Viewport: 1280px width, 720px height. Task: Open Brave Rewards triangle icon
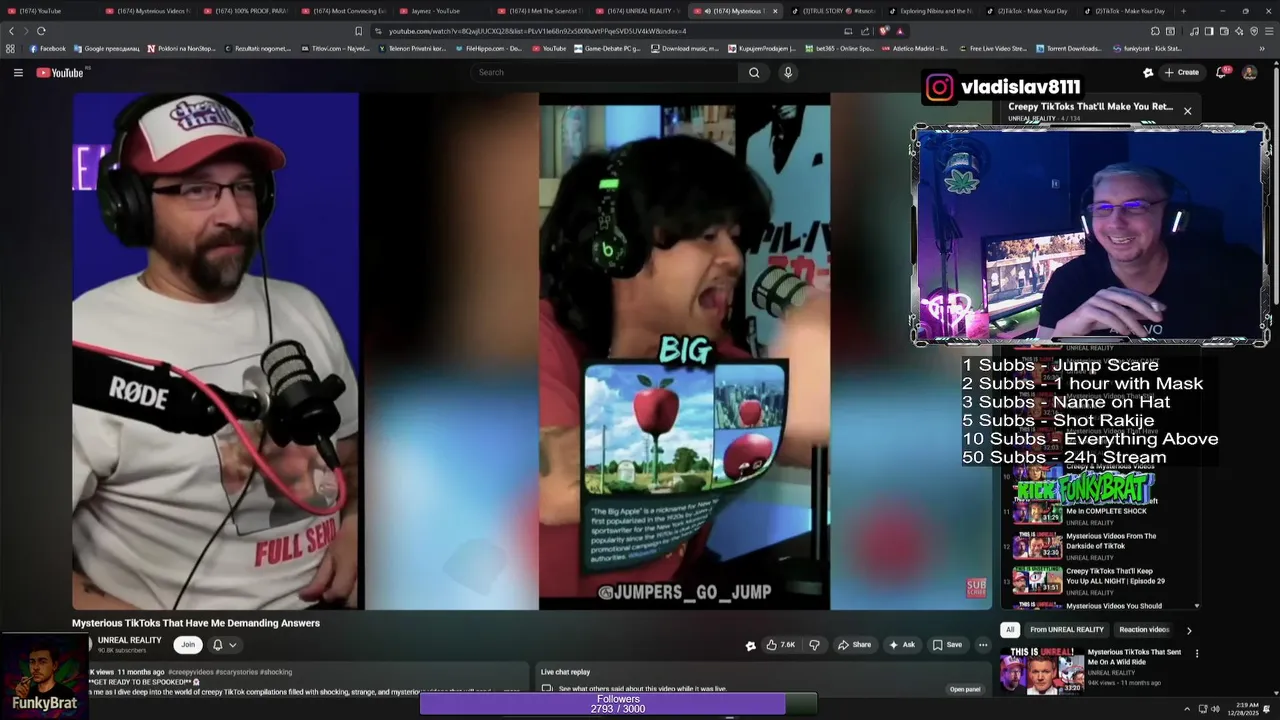[899, 31]
